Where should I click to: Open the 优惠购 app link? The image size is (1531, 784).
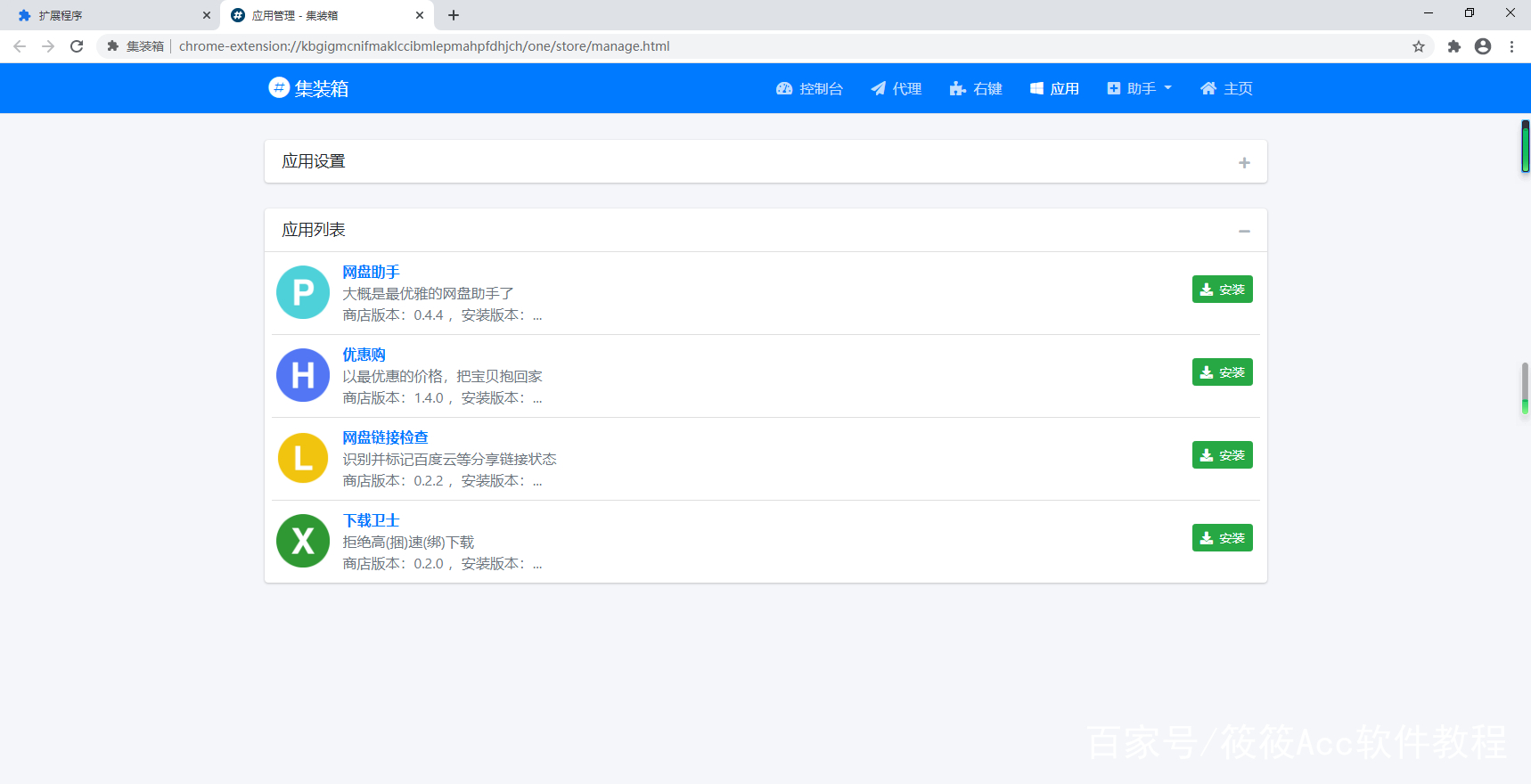(364, 355)
